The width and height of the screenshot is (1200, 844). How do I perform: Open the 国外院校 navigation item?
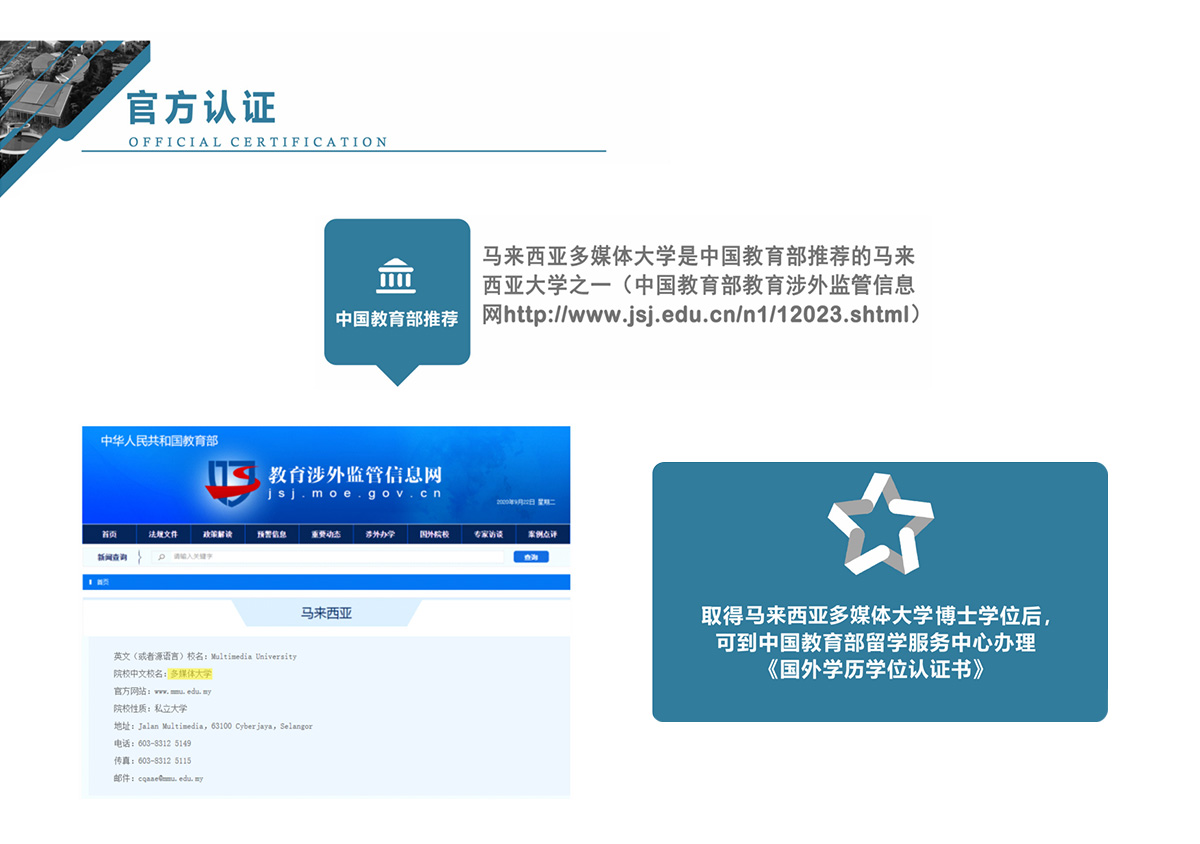434,534
